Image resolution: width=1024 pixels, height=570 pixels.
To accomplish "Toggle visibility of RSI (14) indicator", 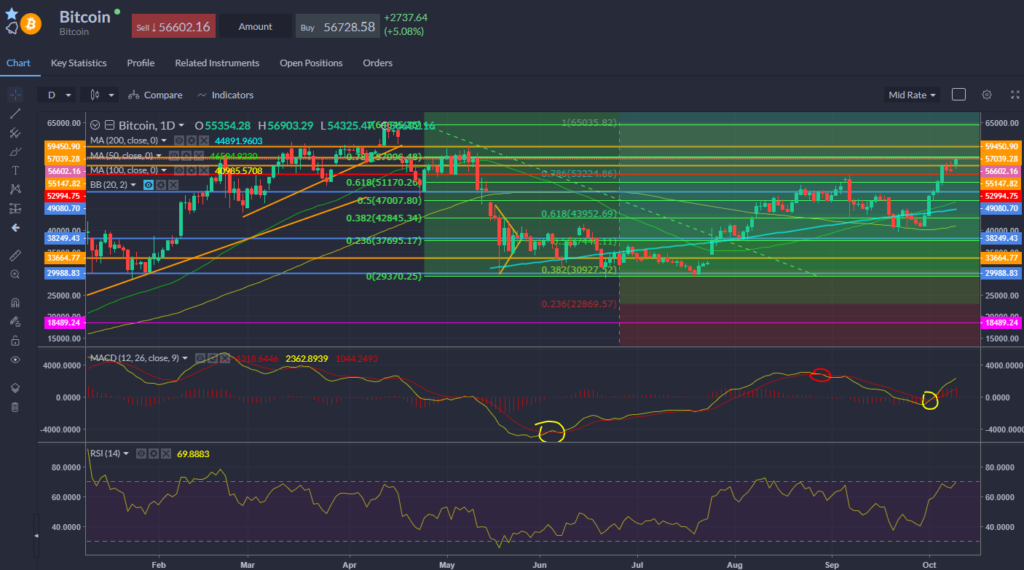I will [141, 454].
